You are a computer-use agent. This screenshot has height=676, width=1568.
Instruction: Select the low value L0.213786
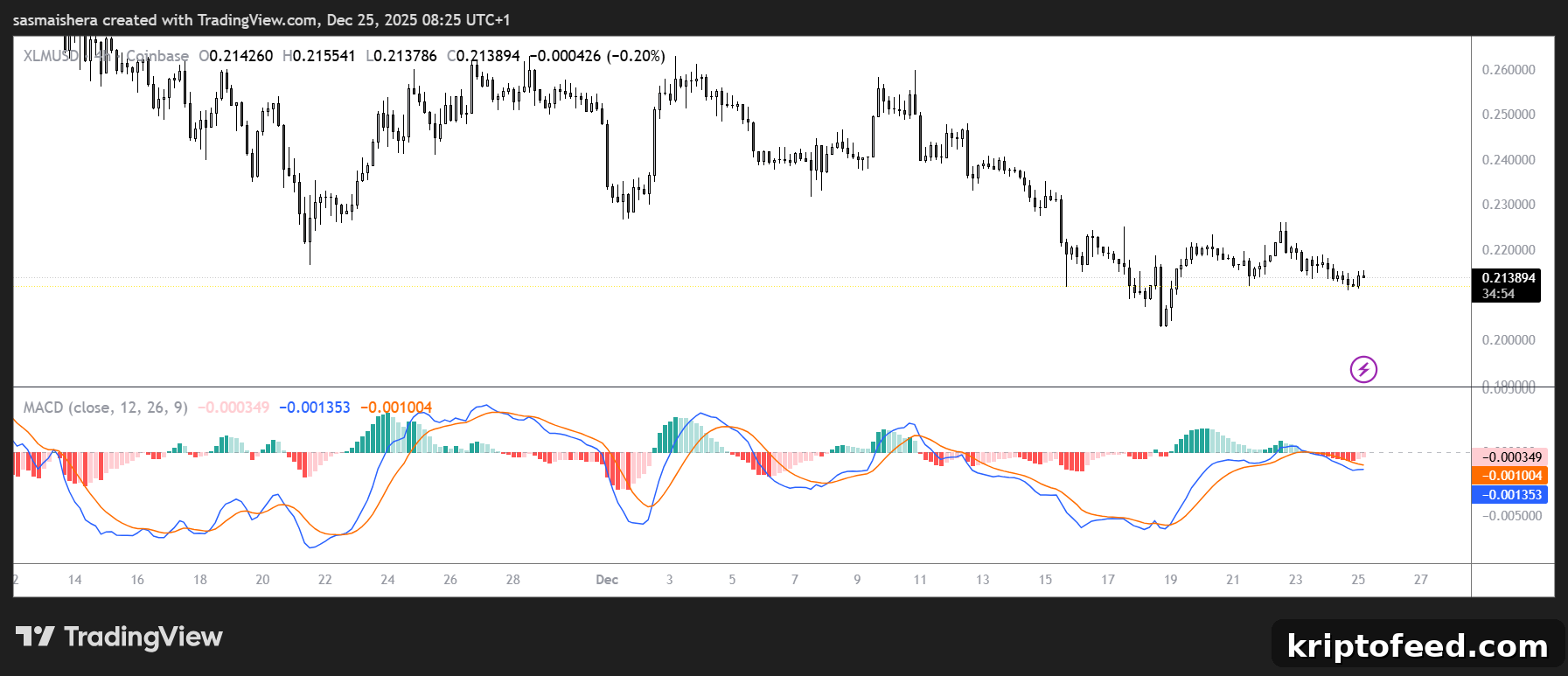[x=401, y=56]
